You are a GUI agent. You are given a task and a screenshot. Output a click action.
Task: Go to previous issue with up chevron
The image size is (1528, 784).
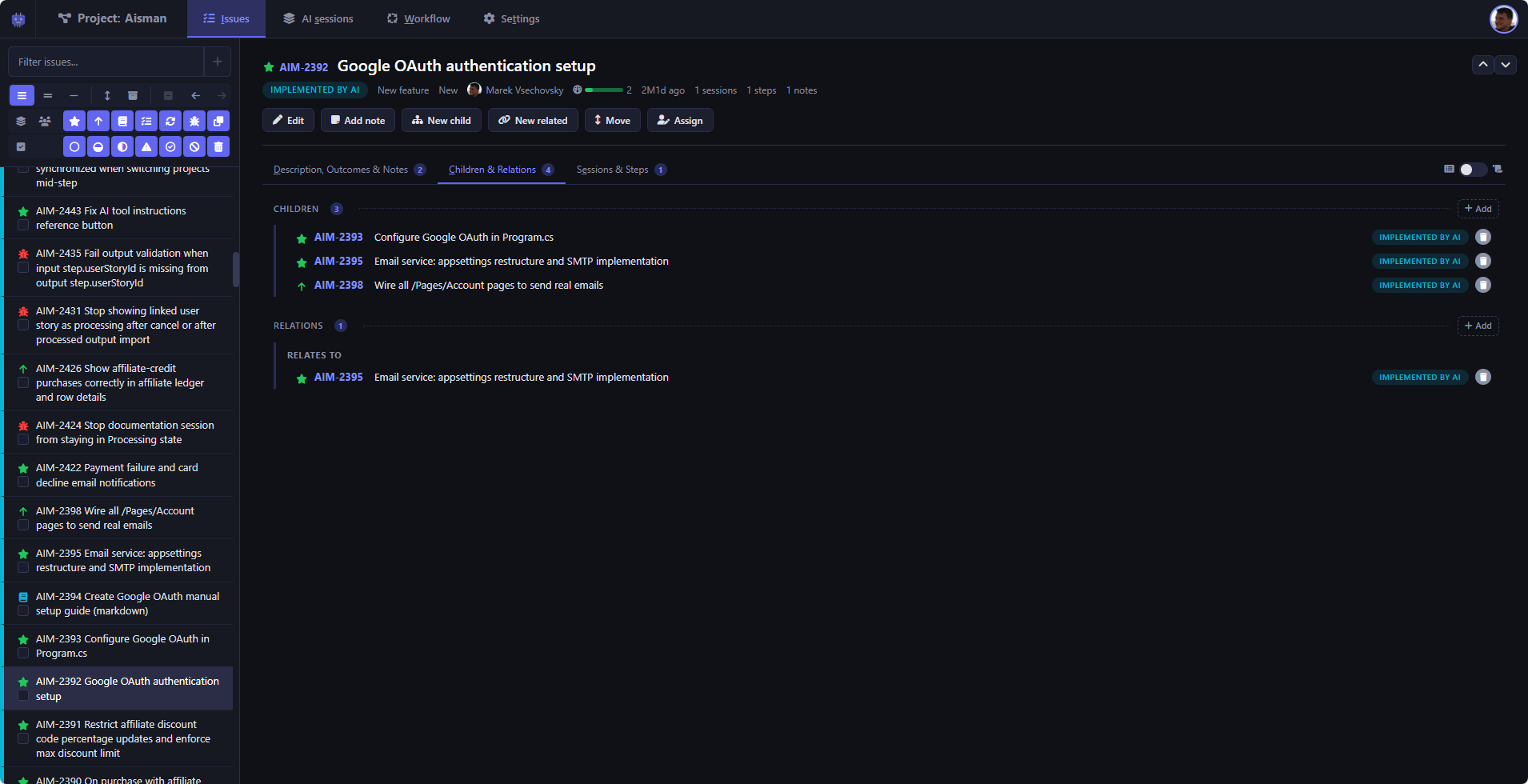1483,65
